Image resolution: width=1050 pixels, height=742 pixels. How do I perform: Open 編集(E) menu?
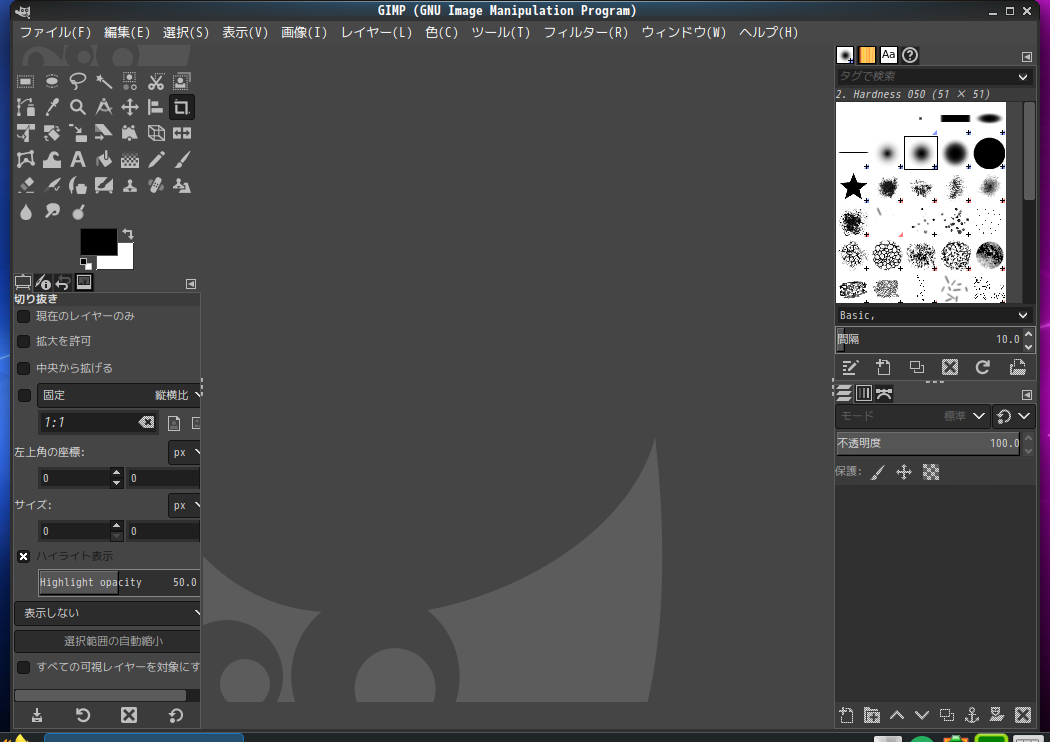(127, 32)
